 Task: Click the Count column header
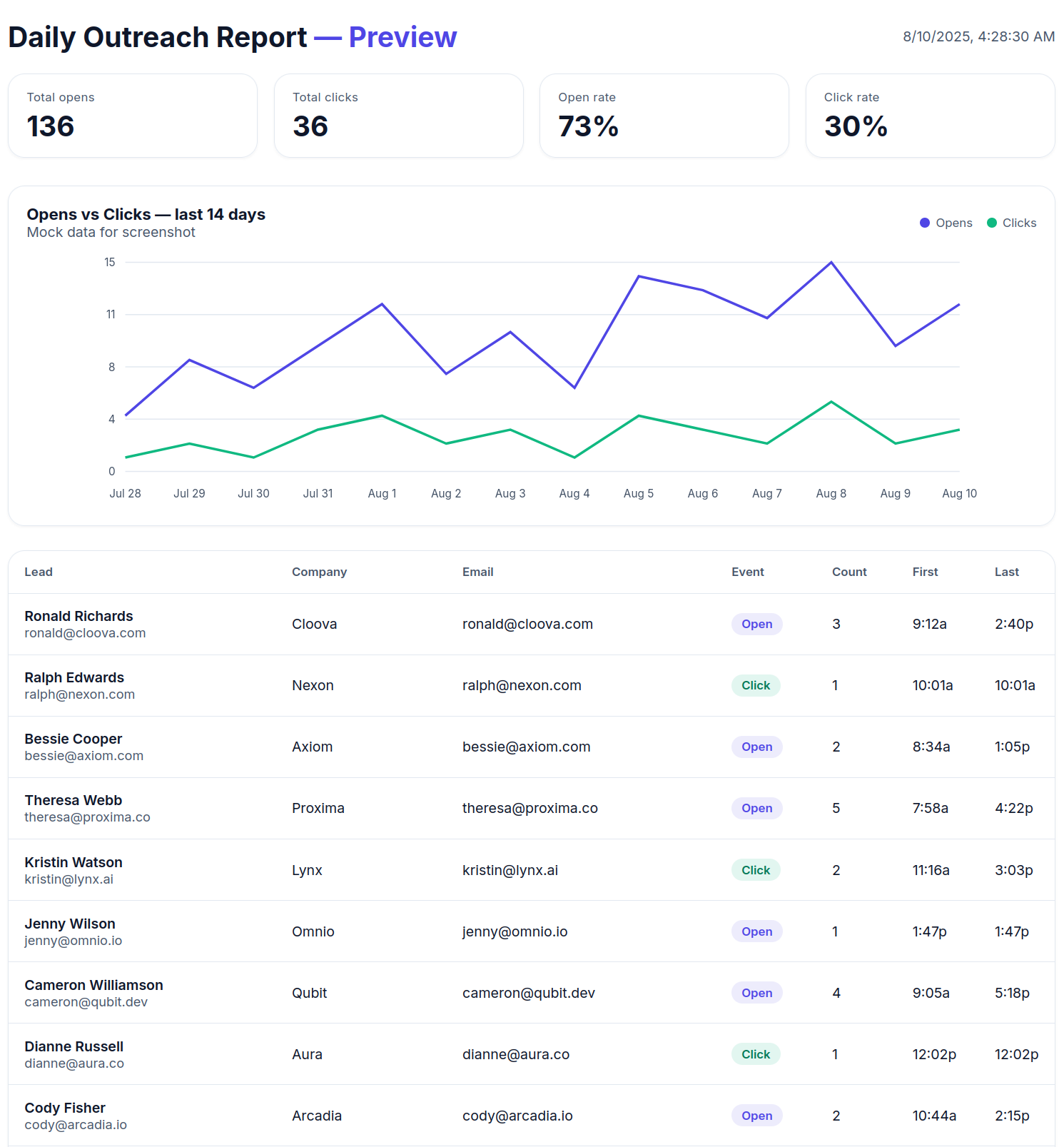(848, 572)
